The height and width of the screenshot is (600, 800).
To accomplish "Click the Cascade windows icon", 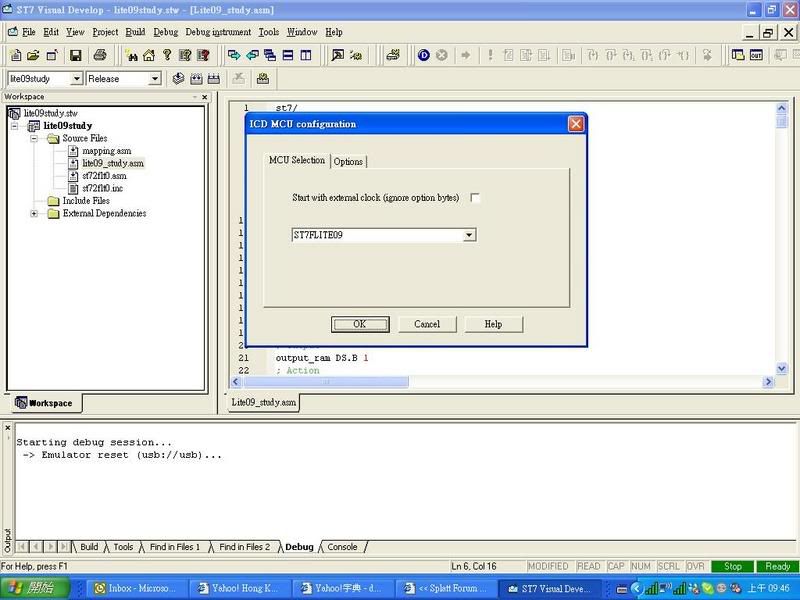I will 270,55.
